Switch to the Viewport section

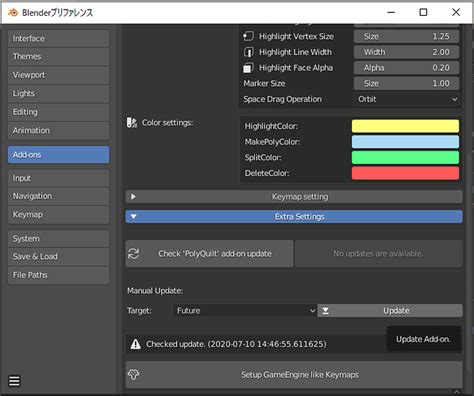tap(58, 75)
